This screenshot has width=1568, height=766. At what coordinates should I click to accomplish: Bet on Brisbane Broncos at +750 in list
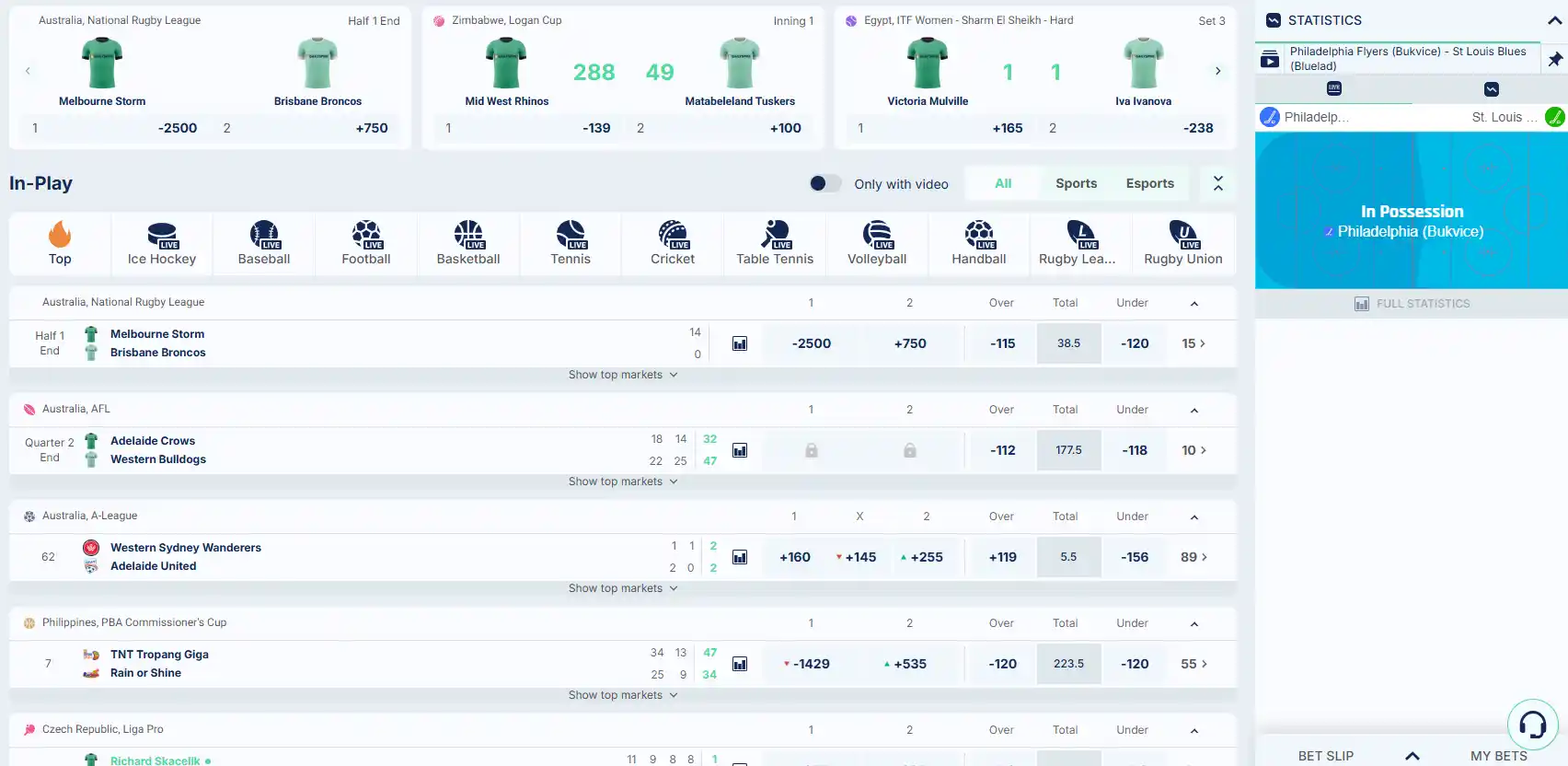coord(910,343)
